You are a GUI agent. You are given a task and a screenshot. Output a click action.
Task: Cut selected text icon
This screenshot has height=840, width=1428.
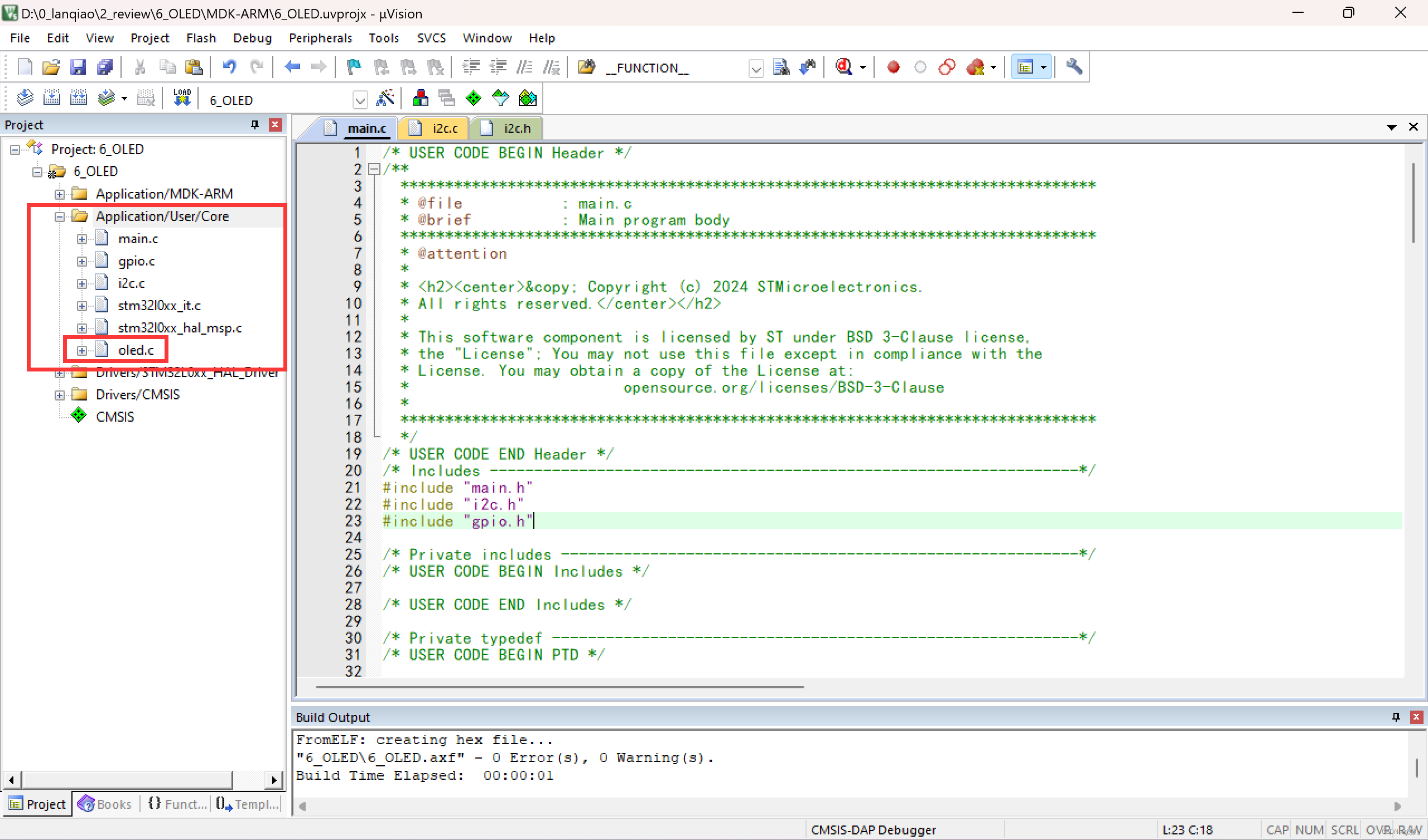(x=140, y=67)
